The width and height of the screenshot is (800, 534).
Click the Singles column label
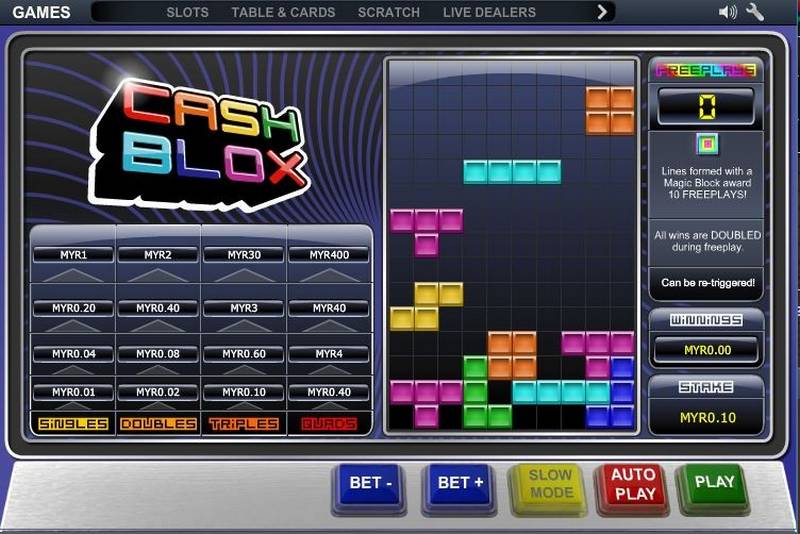coord(73,424)
